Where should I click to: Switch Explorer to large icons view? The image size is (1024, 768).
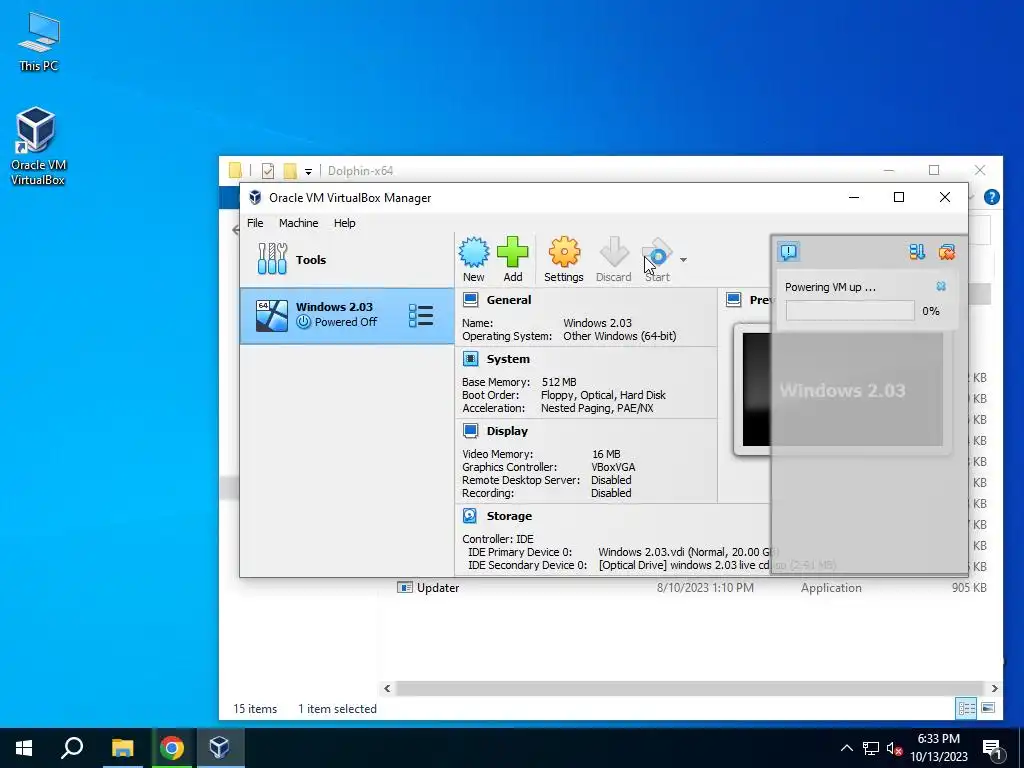pyautogui.click(x=988, y=708)
